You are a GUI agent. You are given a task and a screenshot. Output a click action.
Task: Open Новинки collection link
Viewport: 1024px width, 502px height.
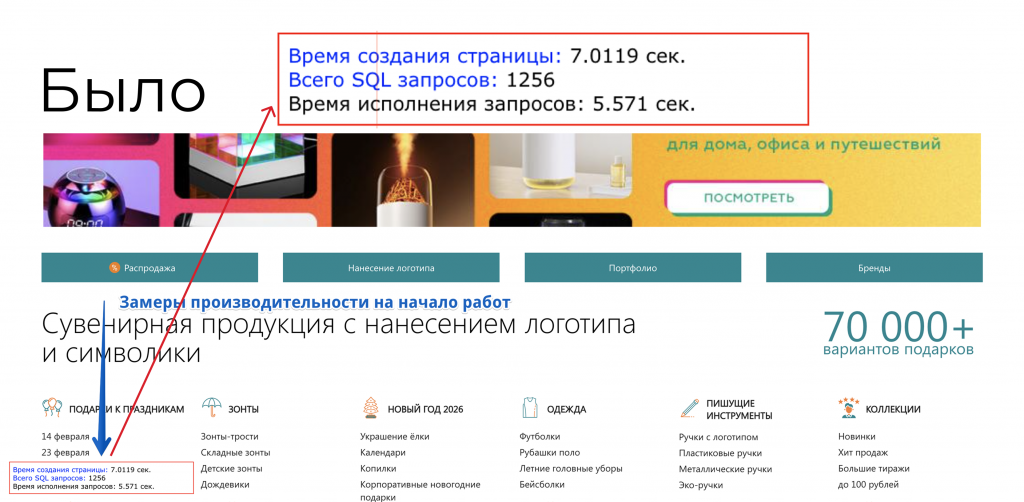coord(857,436)
